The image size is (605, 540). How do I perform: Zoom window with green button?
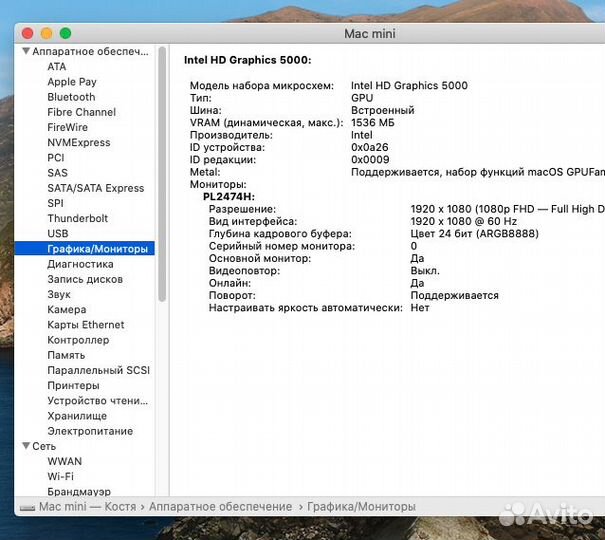tap(66, 33)
